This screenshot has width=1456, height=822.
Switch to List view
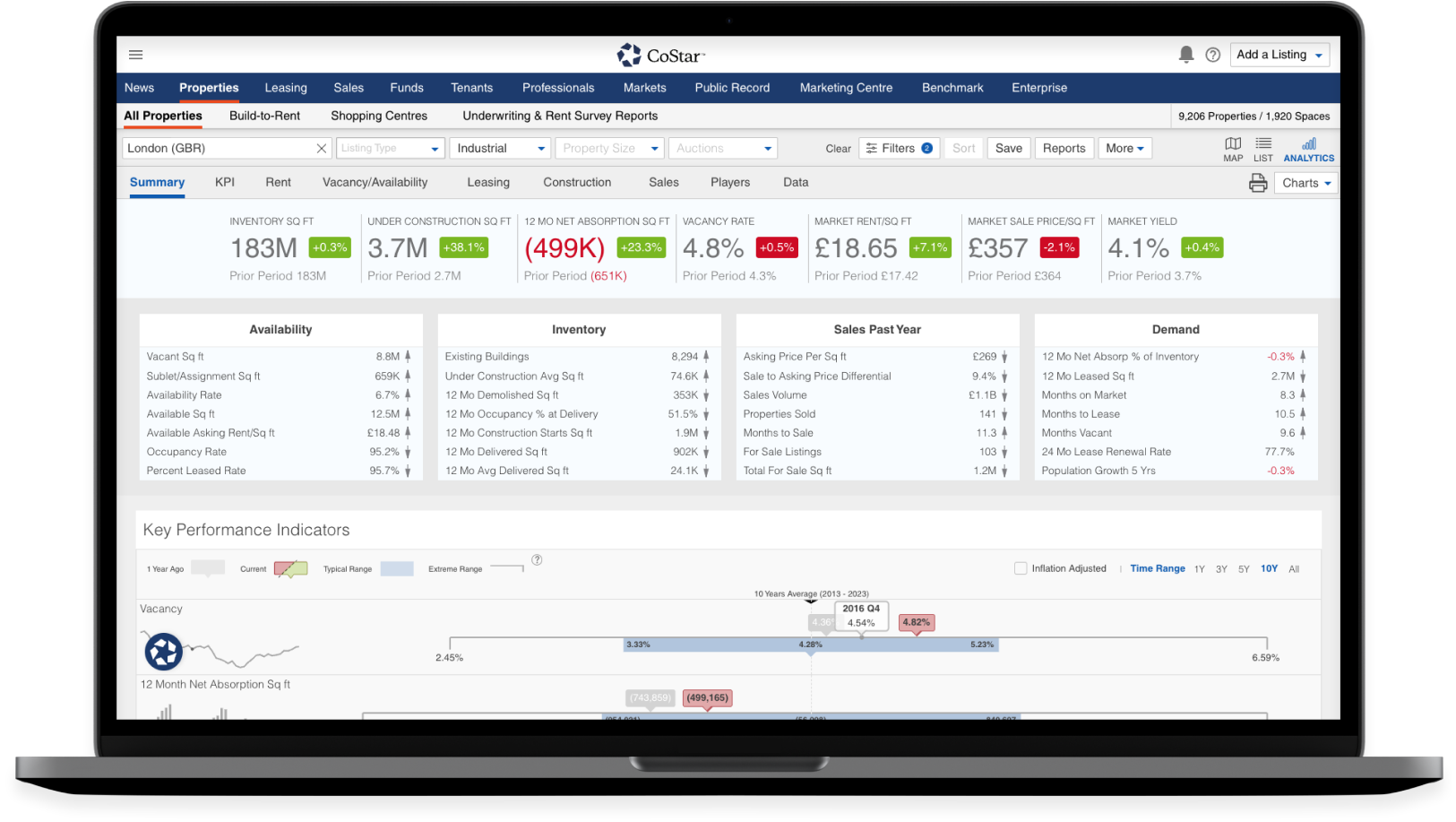click(x=1263, y=149)
